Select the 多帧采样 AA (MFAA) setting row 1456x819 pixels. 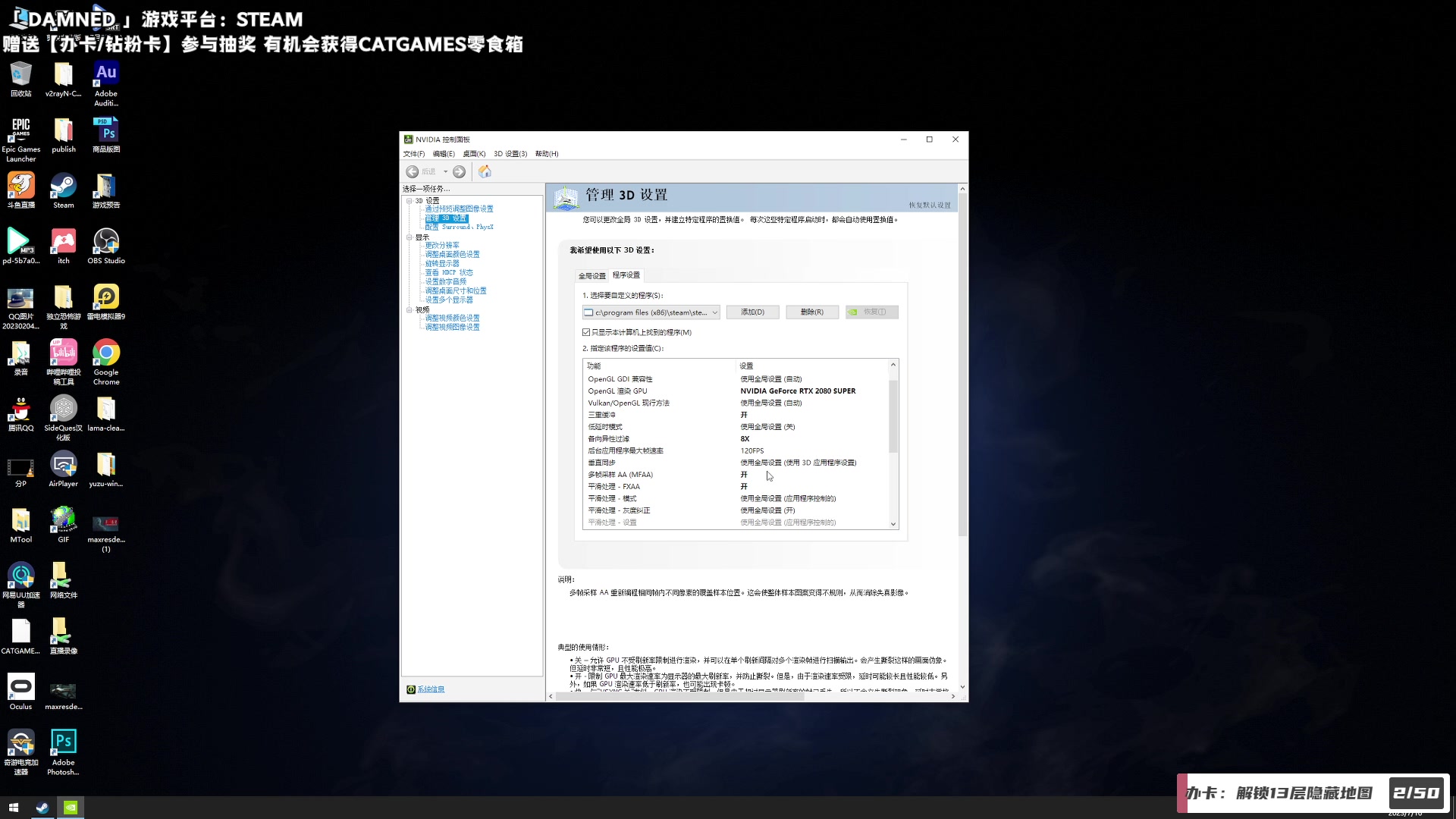736,475
